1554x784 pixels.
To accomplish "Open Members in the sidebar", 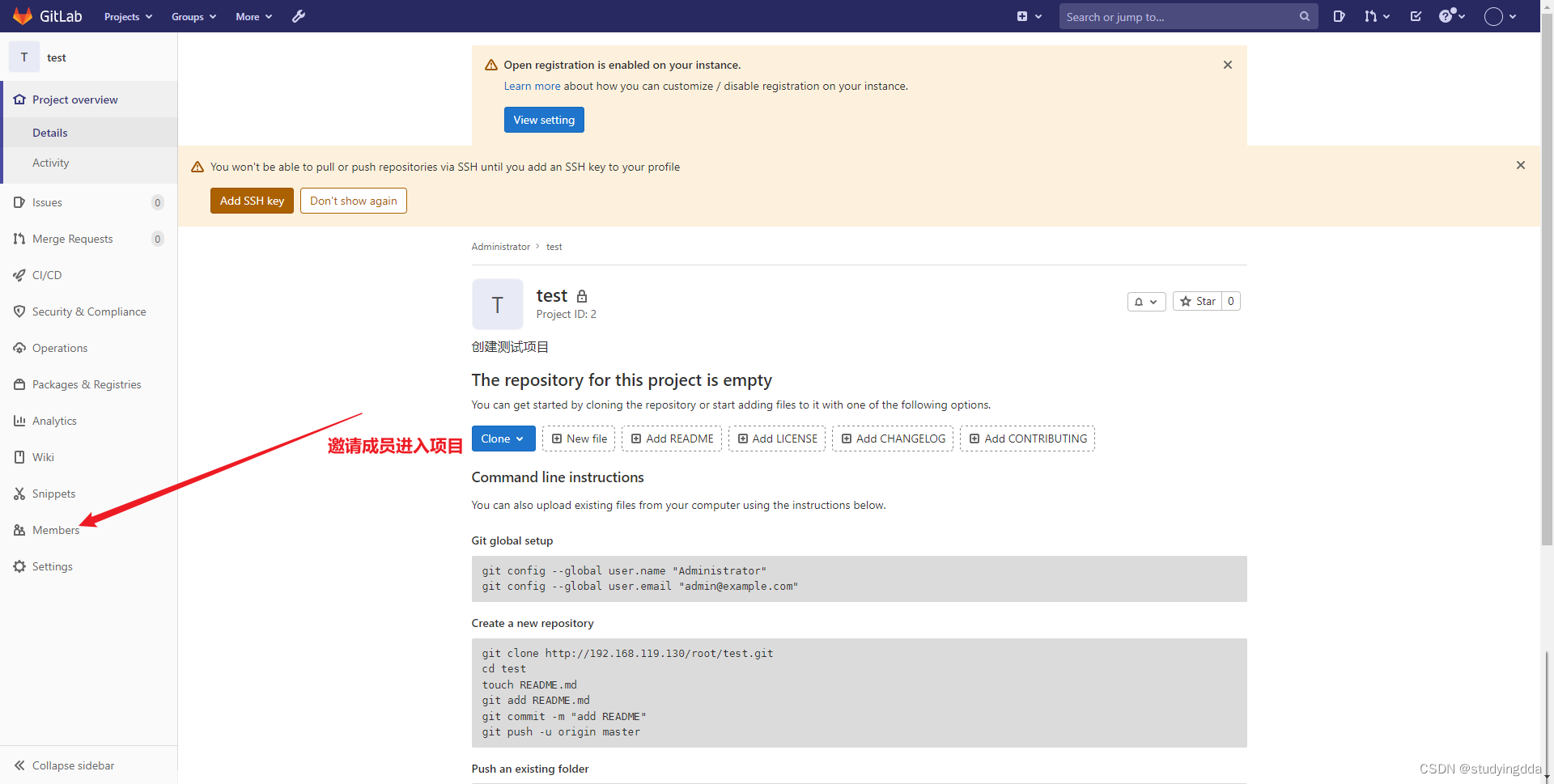I will point(55,530).
